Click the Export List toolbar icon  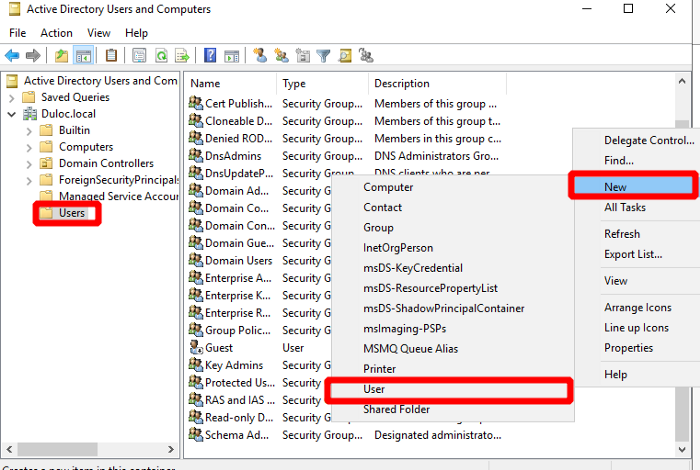pyautogui.click(x=182, y=56)
